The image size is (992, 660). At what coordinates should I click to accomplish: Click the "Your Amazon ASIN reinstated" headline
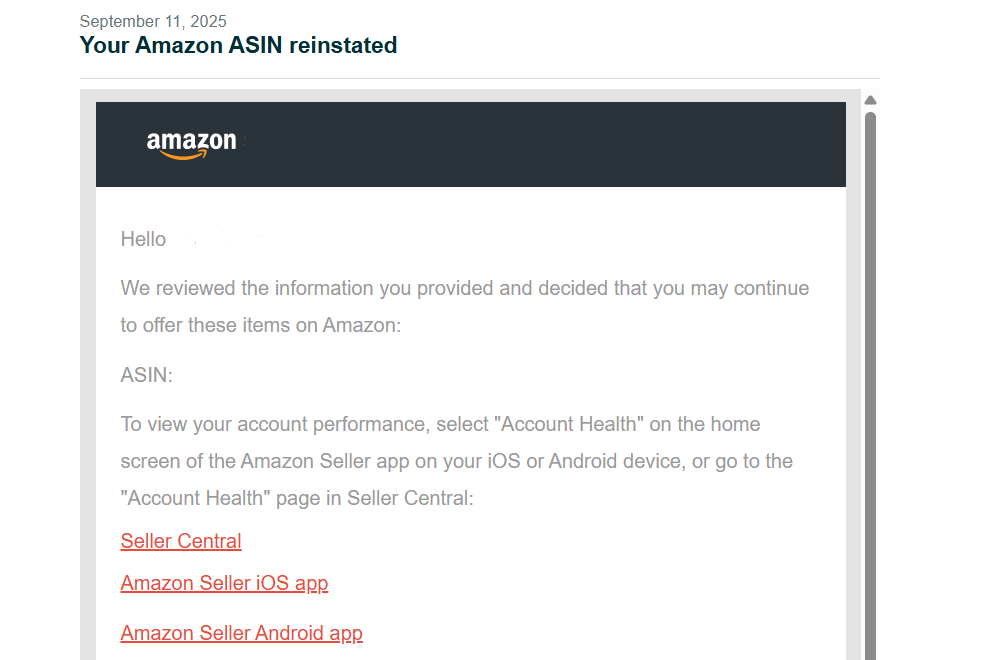238,45
